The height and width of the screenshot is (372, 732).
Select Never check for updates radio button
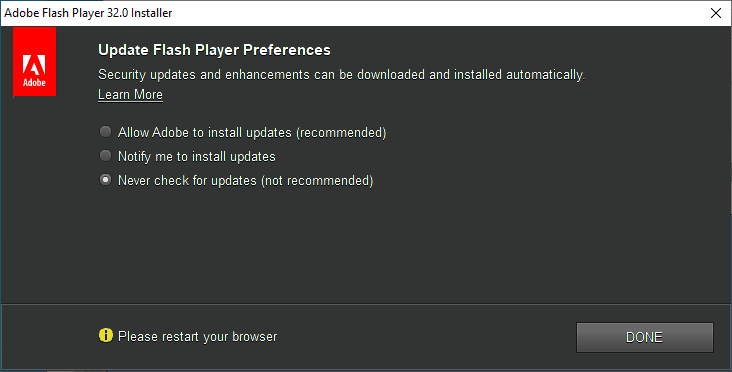(106, 180)
